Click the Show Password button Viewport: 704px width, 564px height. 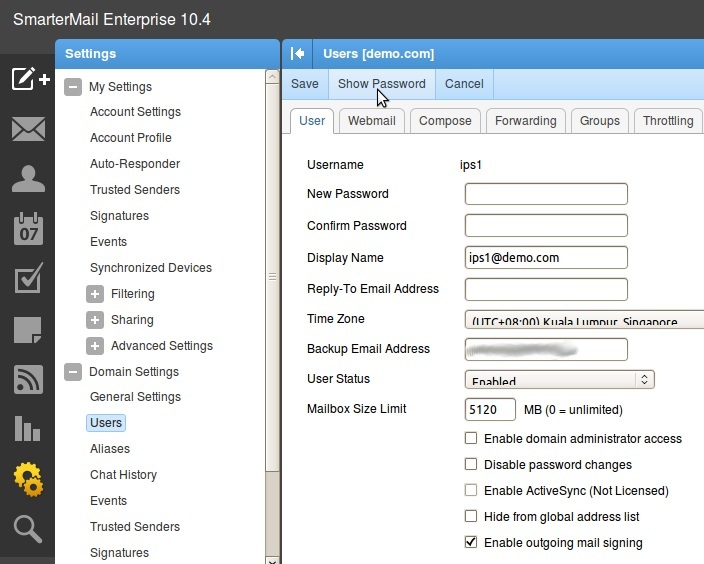(382, 84)
